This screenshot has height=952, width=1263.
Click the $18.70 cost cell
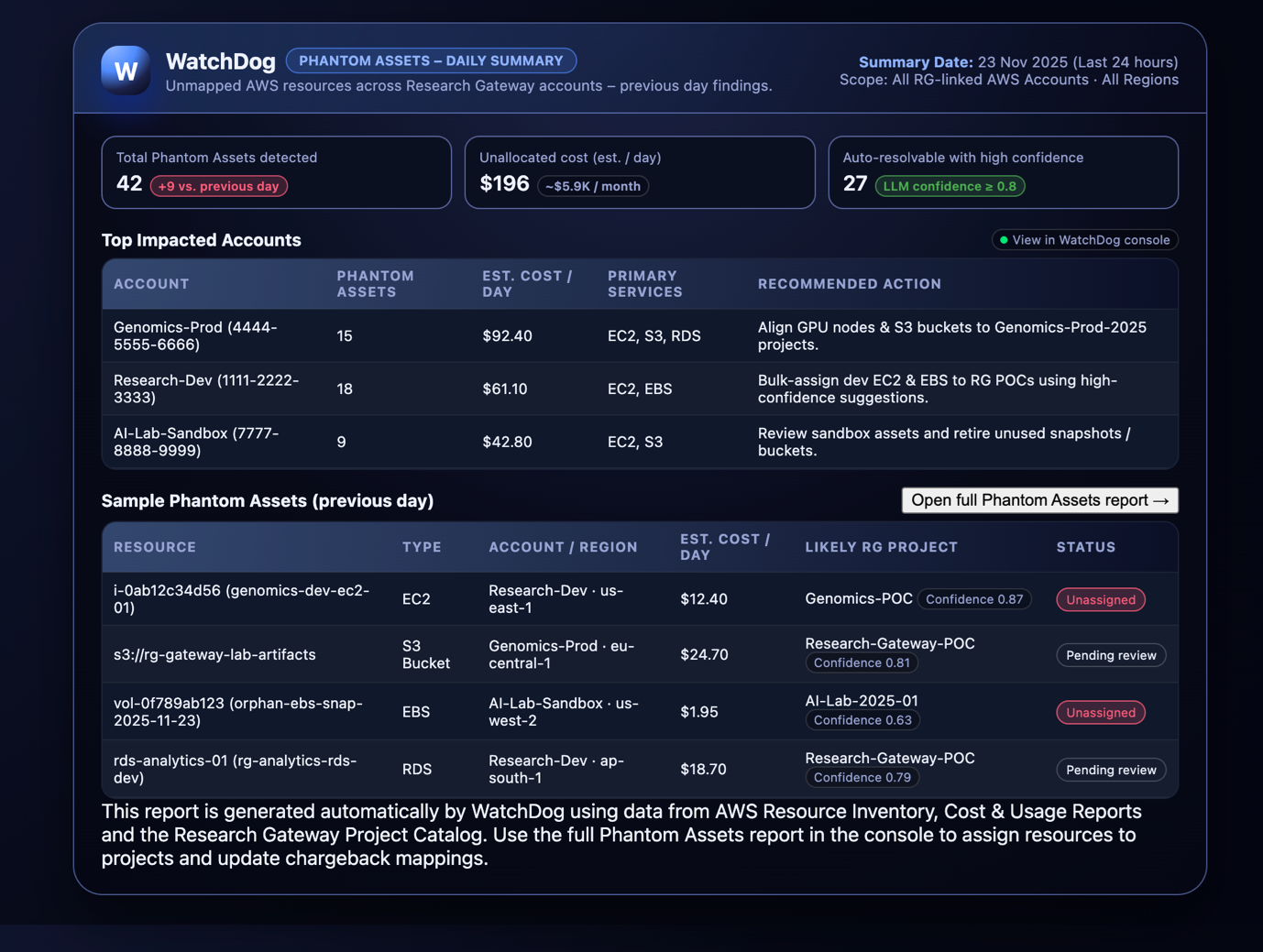[703, 770]
